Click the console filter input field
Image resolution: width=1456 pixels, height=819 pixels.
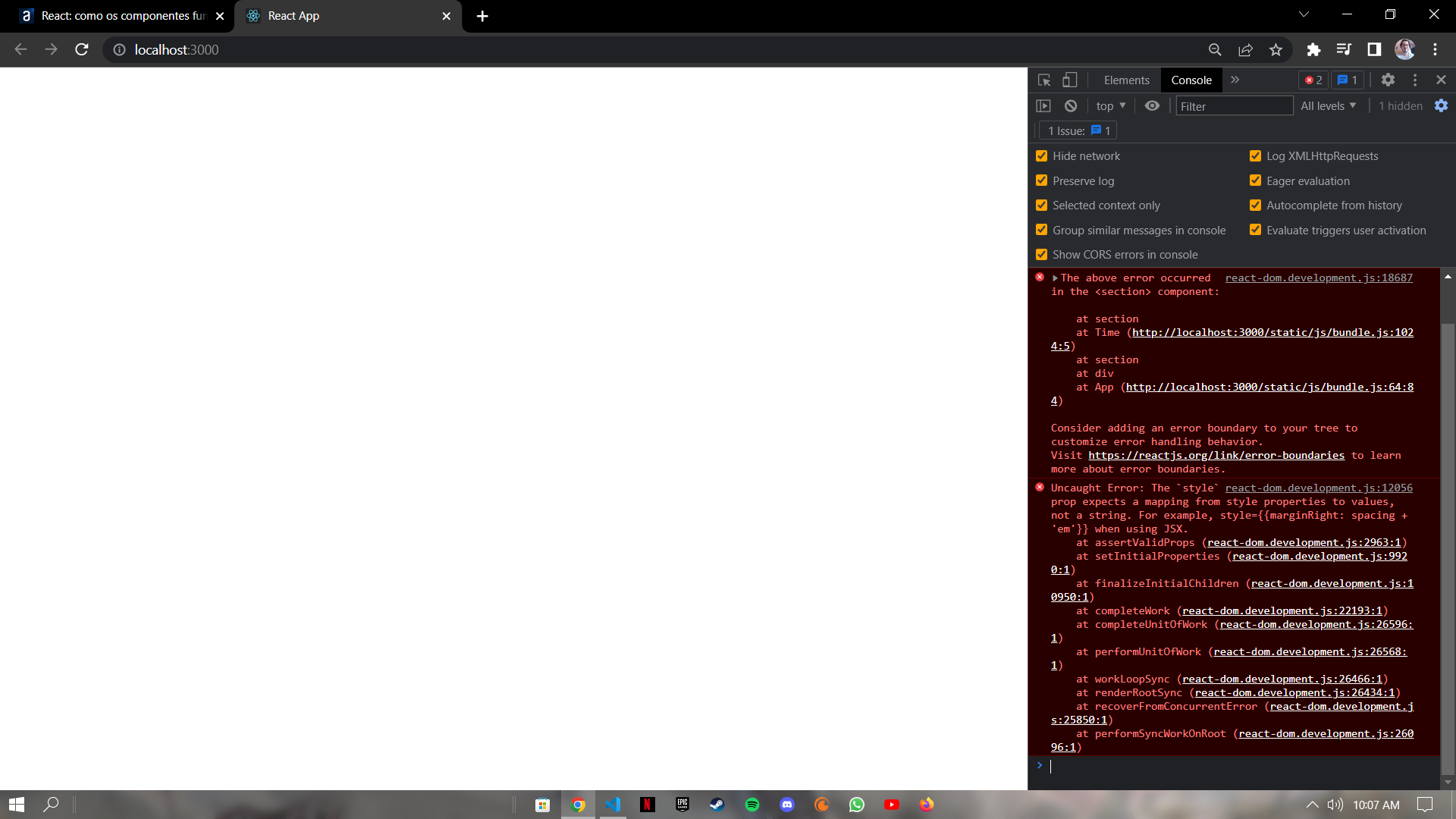pyautogui.click(x=1234, y=105)
